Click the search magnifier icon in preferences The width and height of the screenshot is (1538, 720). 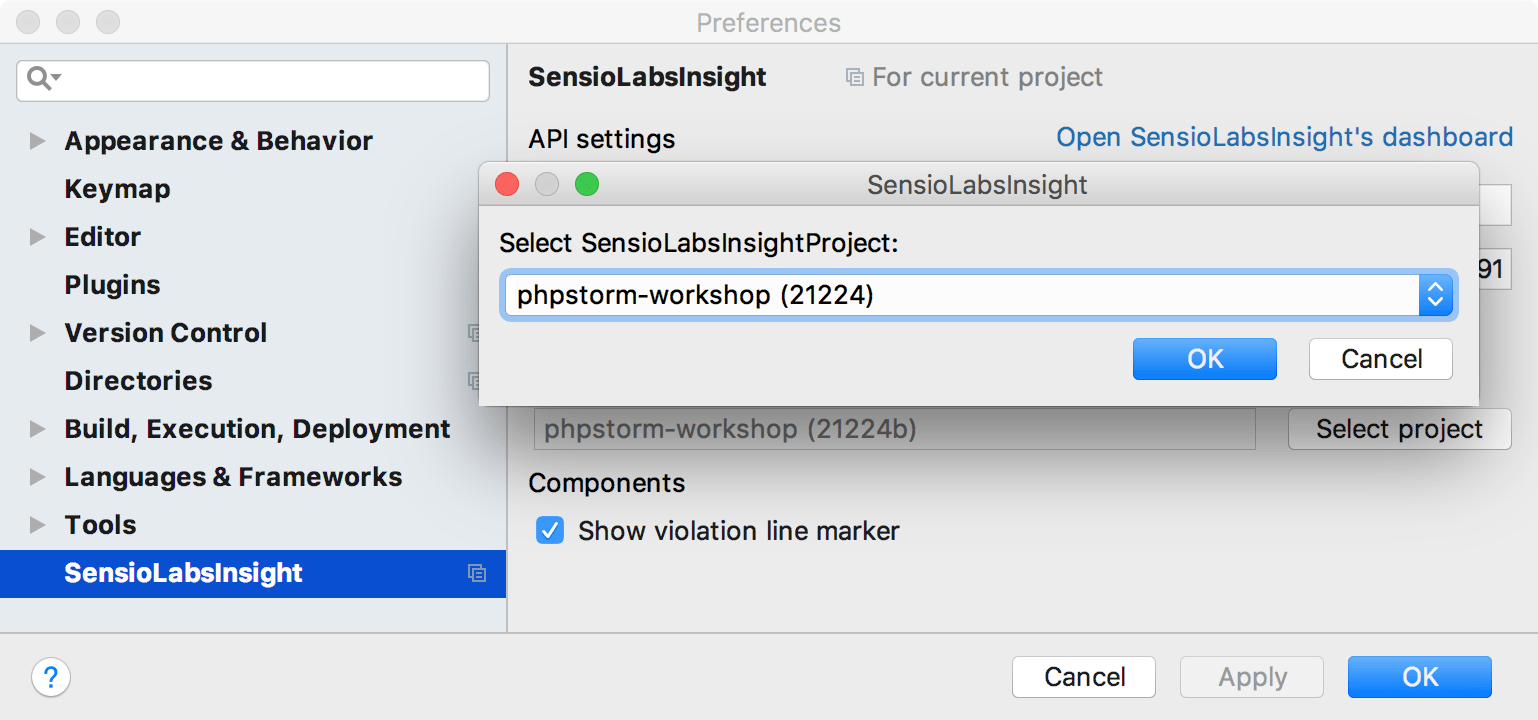pyautogui.click(x=41, y=79)
